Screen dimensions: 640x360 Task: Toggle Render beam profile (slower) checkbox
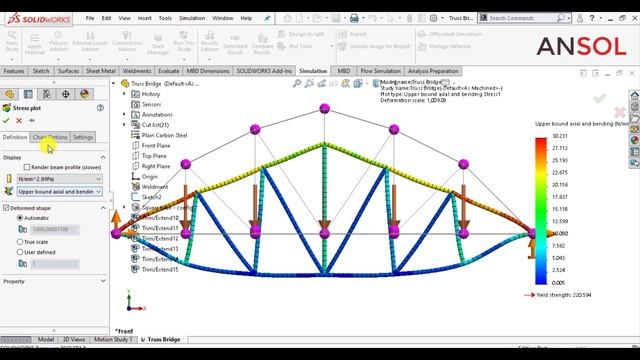(x=27, y=167)
